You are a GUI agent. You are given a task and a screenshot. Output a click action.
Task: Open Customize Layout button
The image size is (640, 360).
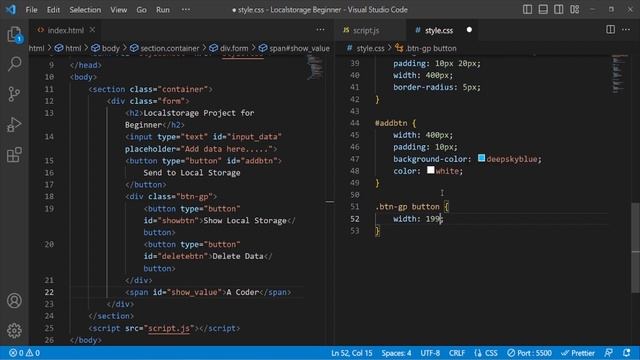pos(575,9)
